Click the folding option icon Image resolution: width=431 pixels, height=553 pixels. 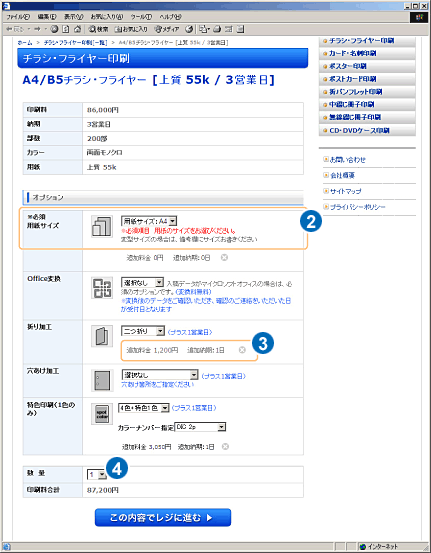(102, 336)
